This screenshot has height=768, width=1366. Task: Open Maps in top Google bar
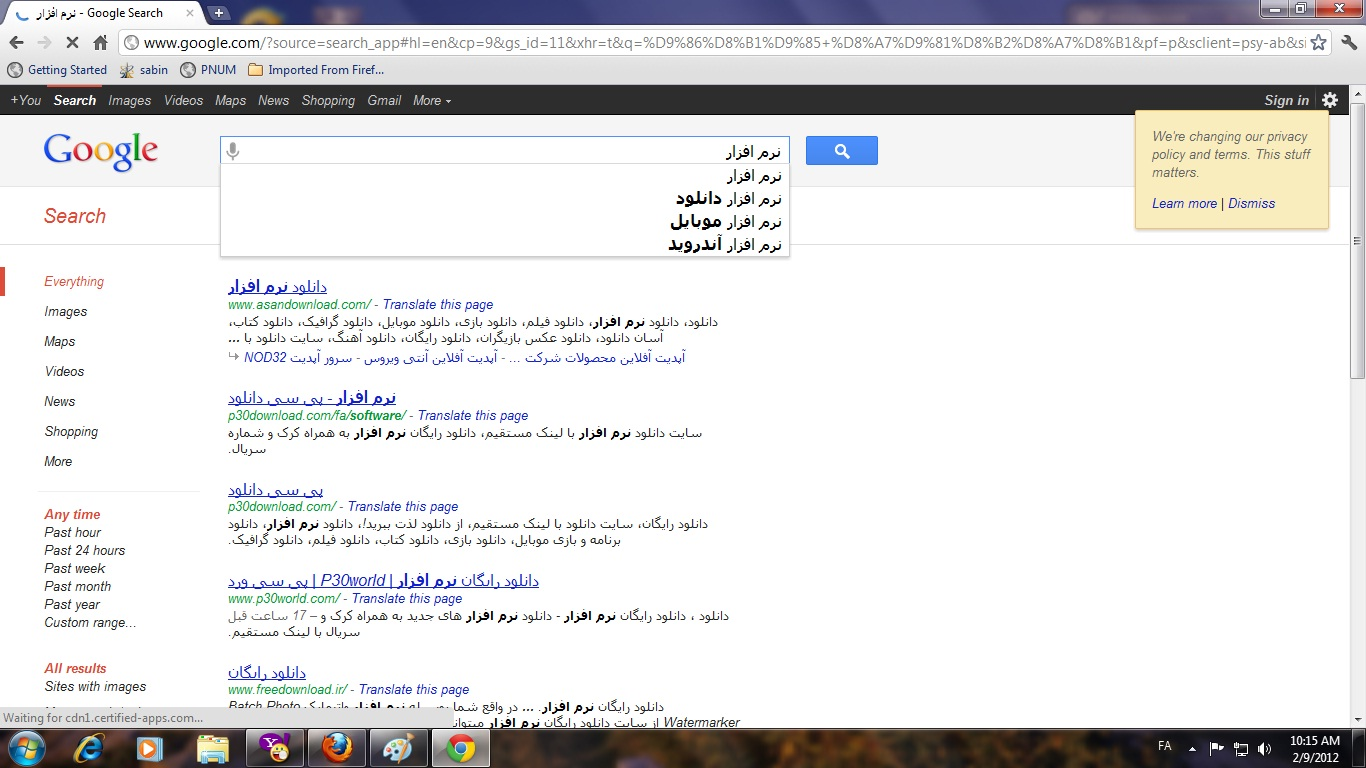tap(230, 100)
